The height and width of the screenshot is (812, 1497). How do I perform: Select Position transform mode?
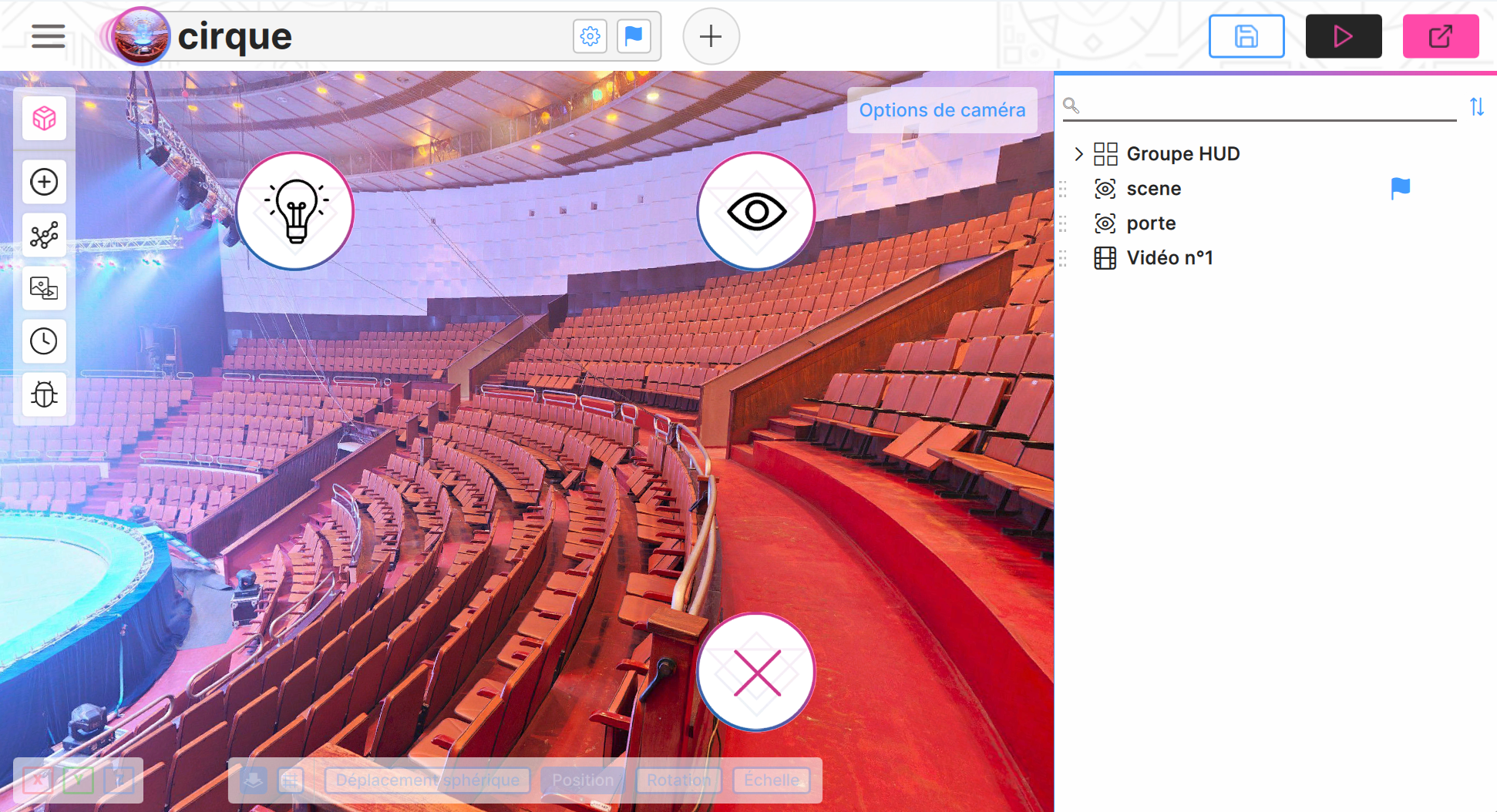[x=583, y=780]
